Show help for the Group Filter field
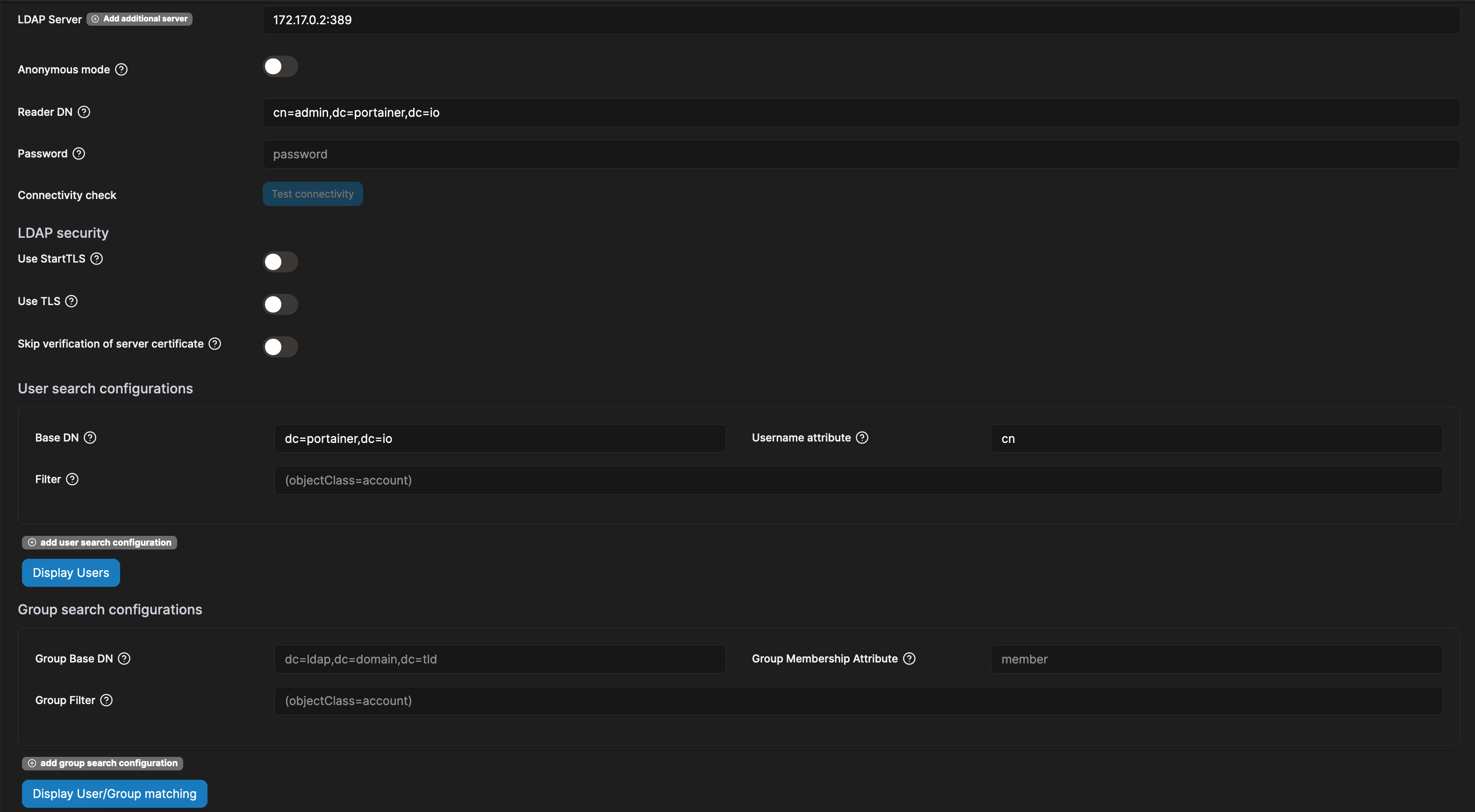This screenshot has height=812, width=1475. pyautogui.click(x=106, y=700)
